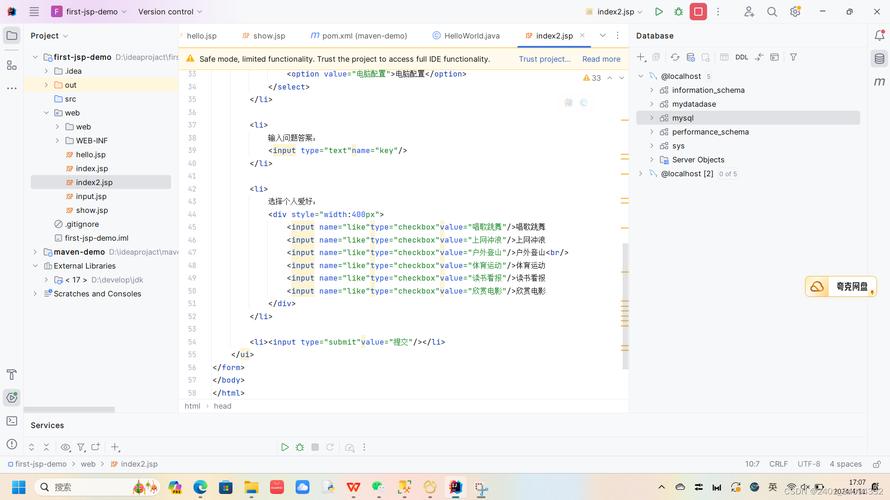Viewport: 890px width, 500px height.
Task: Click the debug bug icon in top toolbar
Action: tap(678, 11)
